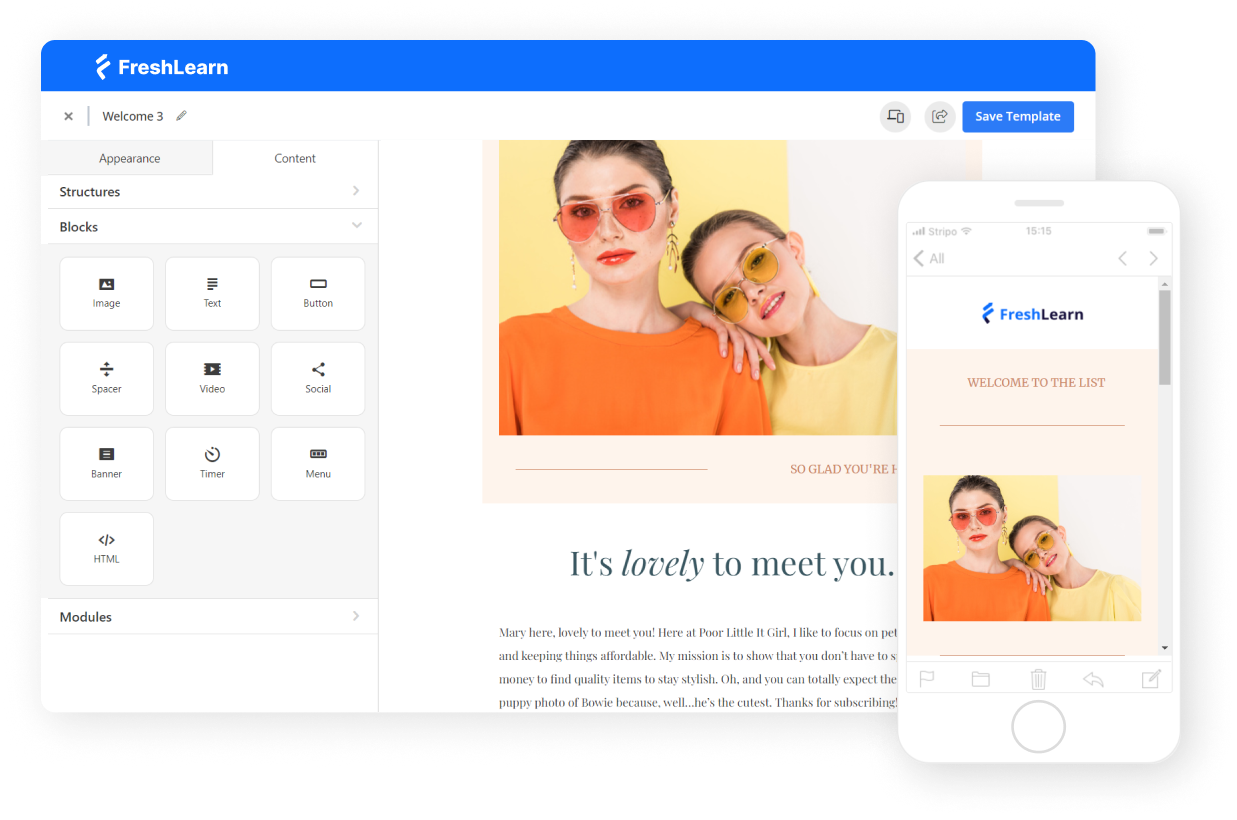The height and width of the screenshot is (820, 1237).
Task: Expand the Structures section
Action: [210, 191]
